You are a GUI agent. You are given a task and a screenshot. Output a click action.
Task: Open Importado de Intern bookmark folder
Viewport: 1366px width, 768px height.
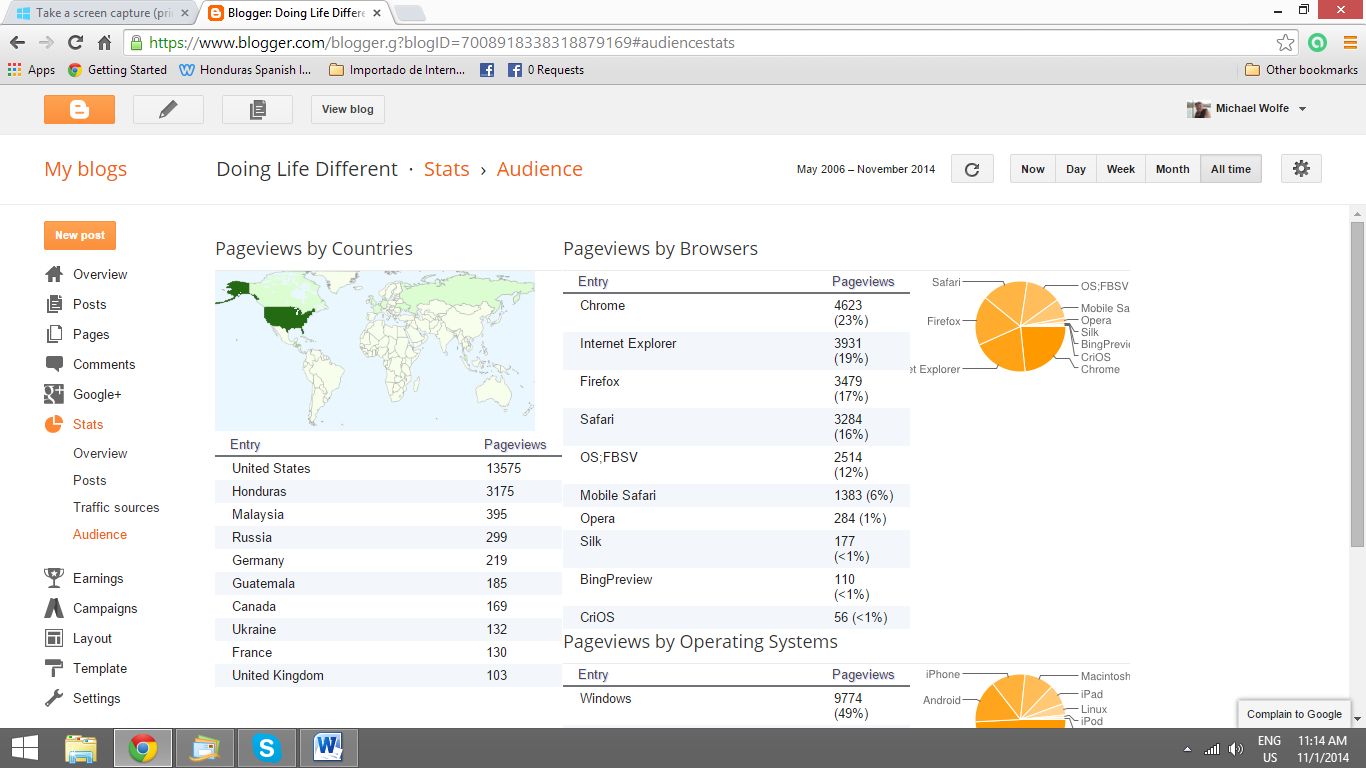[x=397, y=70]
